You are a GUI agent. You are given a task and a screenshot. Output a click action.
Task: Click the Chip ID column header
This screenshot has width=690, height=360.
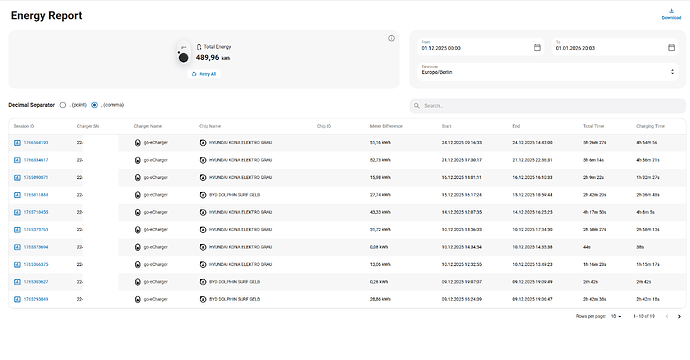click(x=324, y=126)
